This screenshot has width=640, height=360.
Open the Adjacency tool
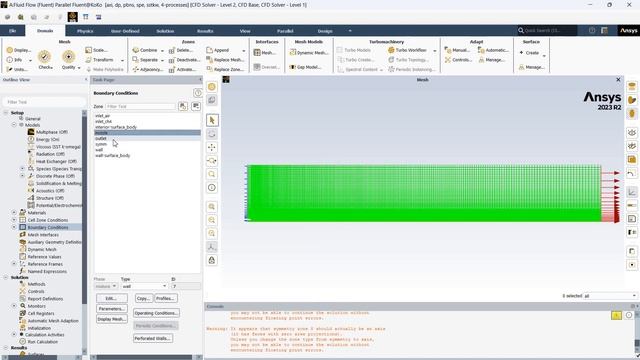click(148, 70)
